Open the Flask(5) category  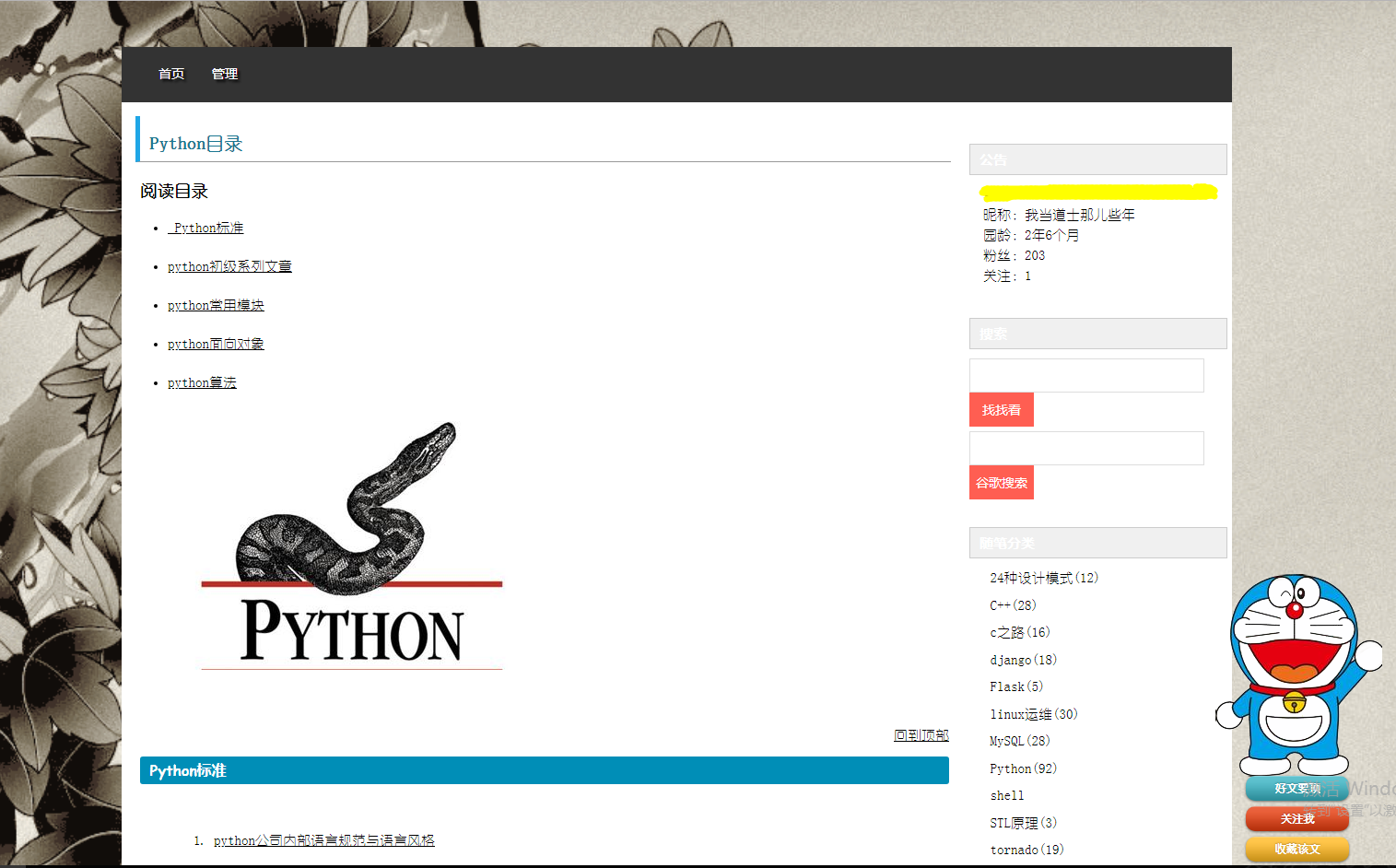pyautogui.click(x=1016, y=686)
